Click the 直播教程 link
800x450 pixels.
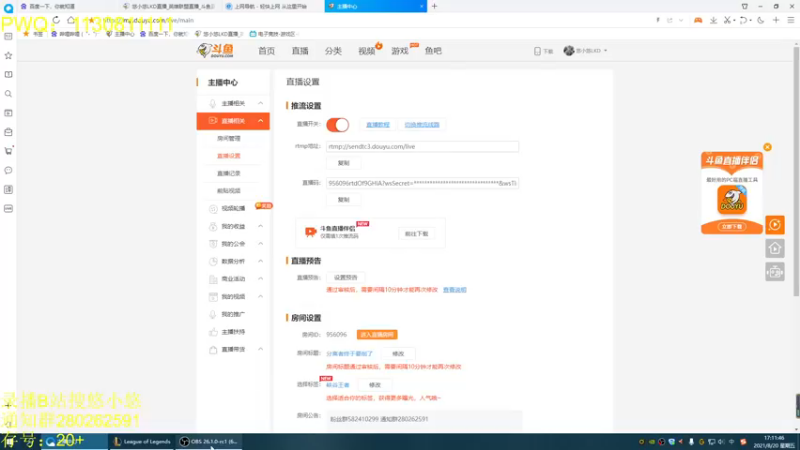click(x=378, y=124)
